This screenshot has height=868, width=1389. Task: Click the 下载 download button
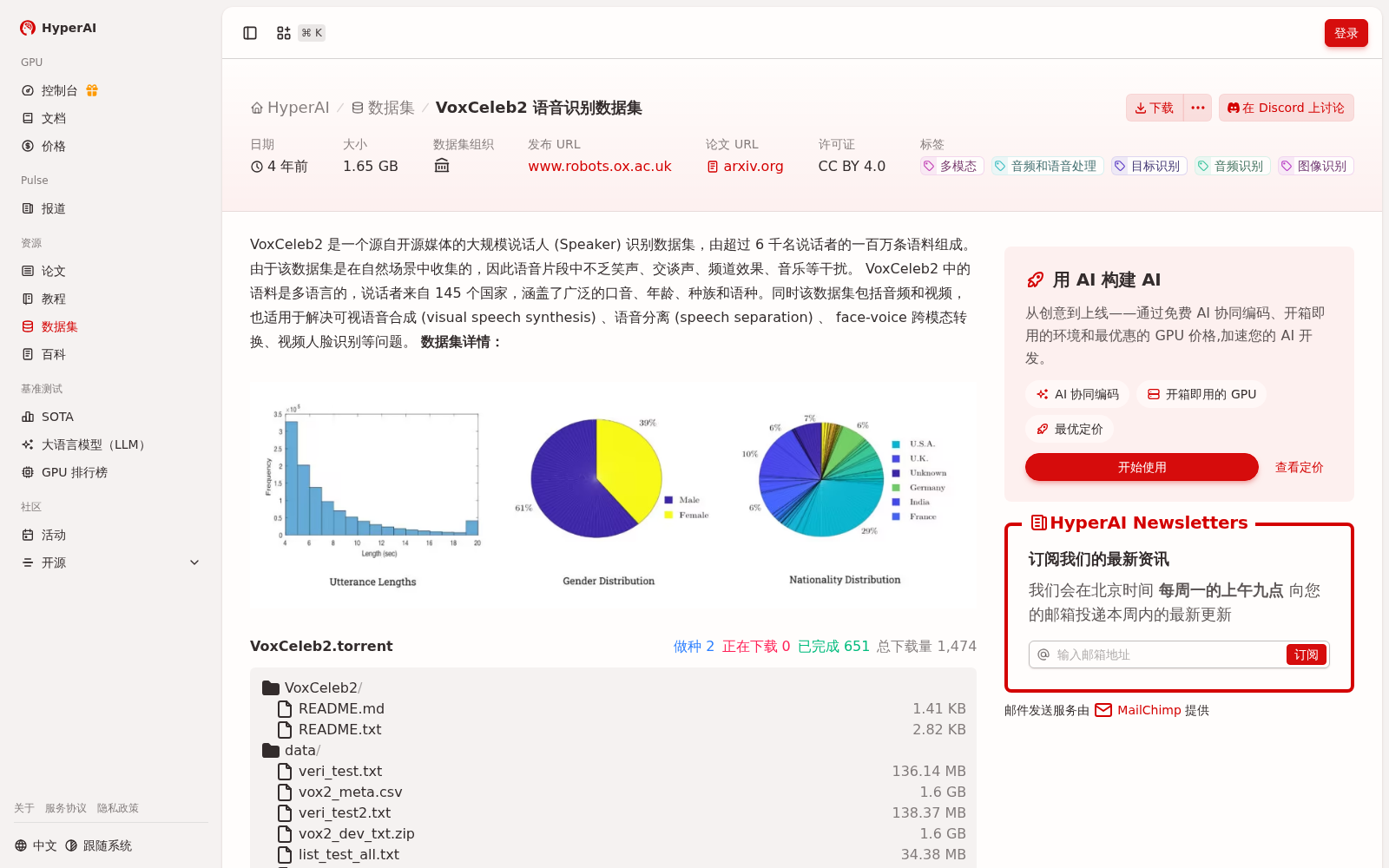[1155, 108]
